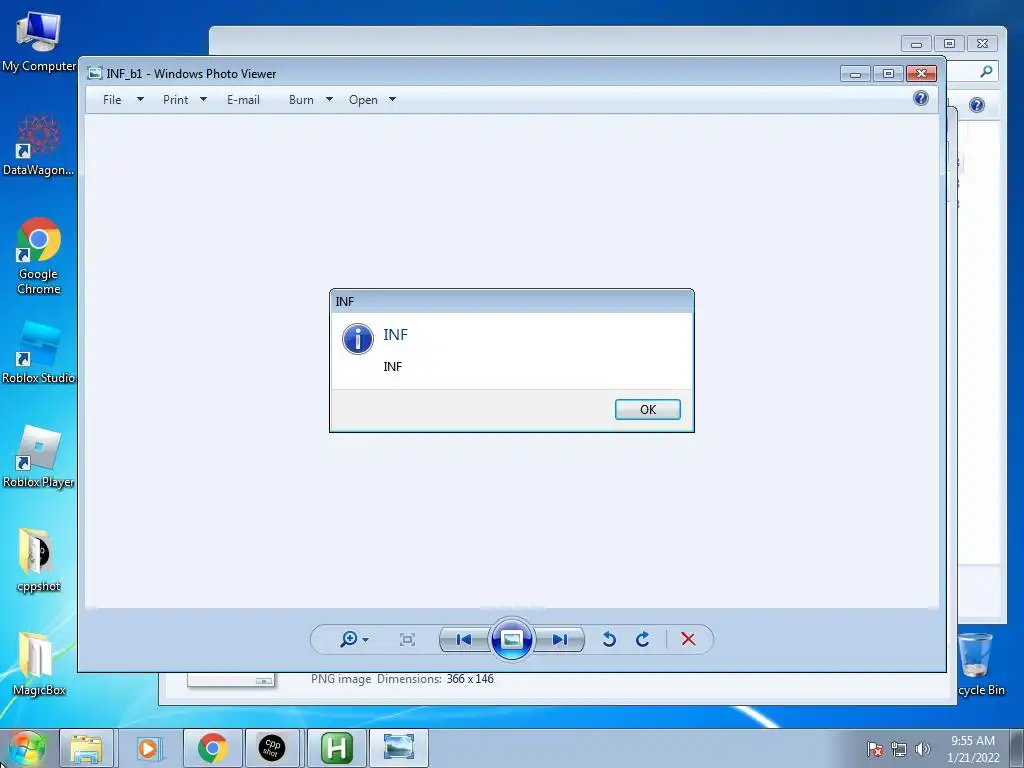Open the Windows Start menu
Viewport: 1024px width, 768px height.
[x=26, y=748]
